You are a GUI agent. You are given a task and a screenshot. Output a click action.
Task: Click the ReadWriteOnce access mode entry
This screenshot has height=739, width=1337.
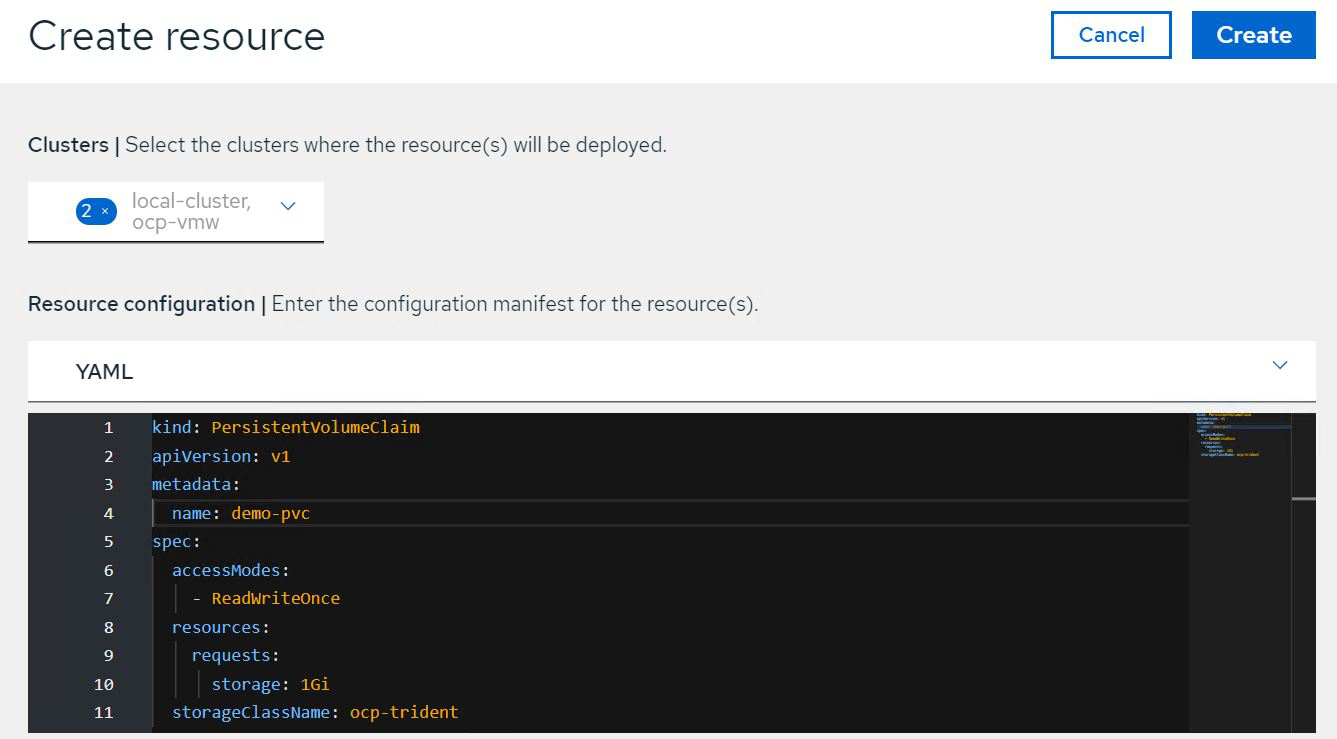click(x=275, y=599)
